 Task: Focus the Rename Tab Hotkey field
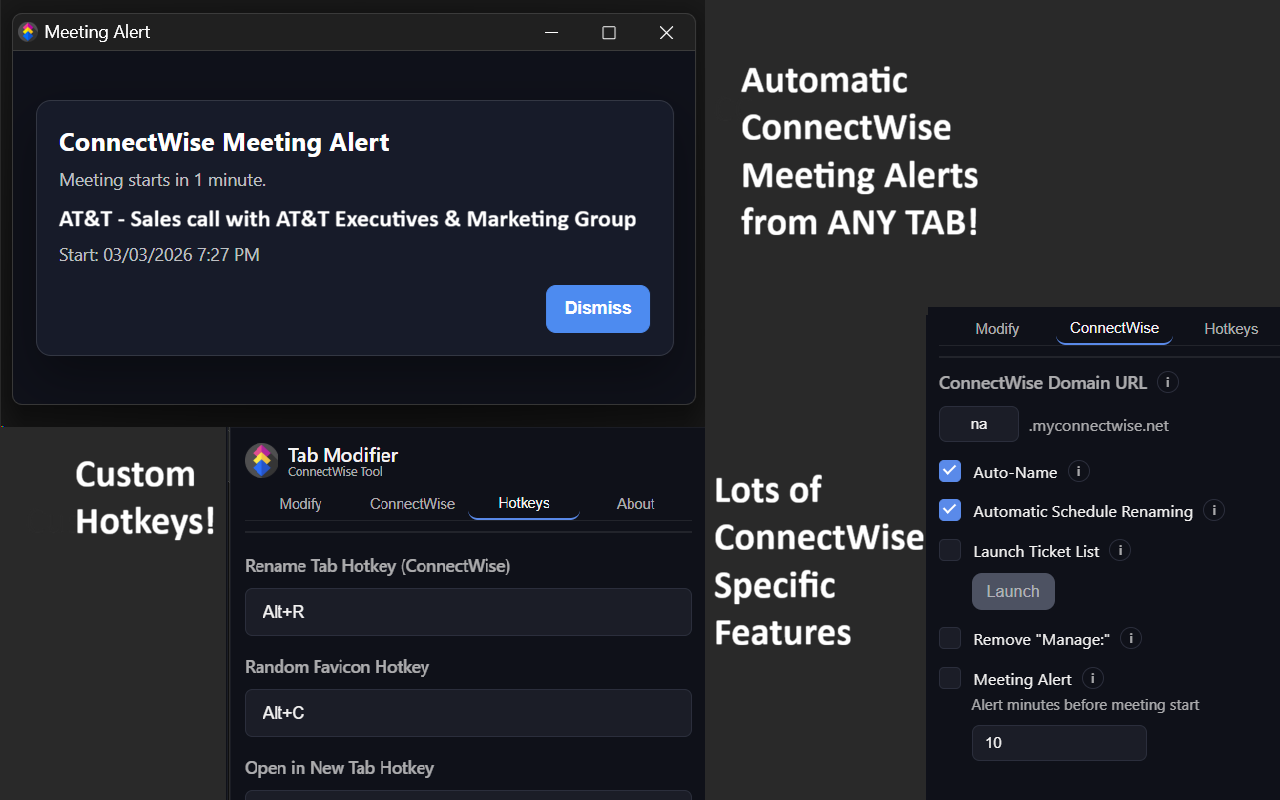pyautogui.click(x=468, y=612)
